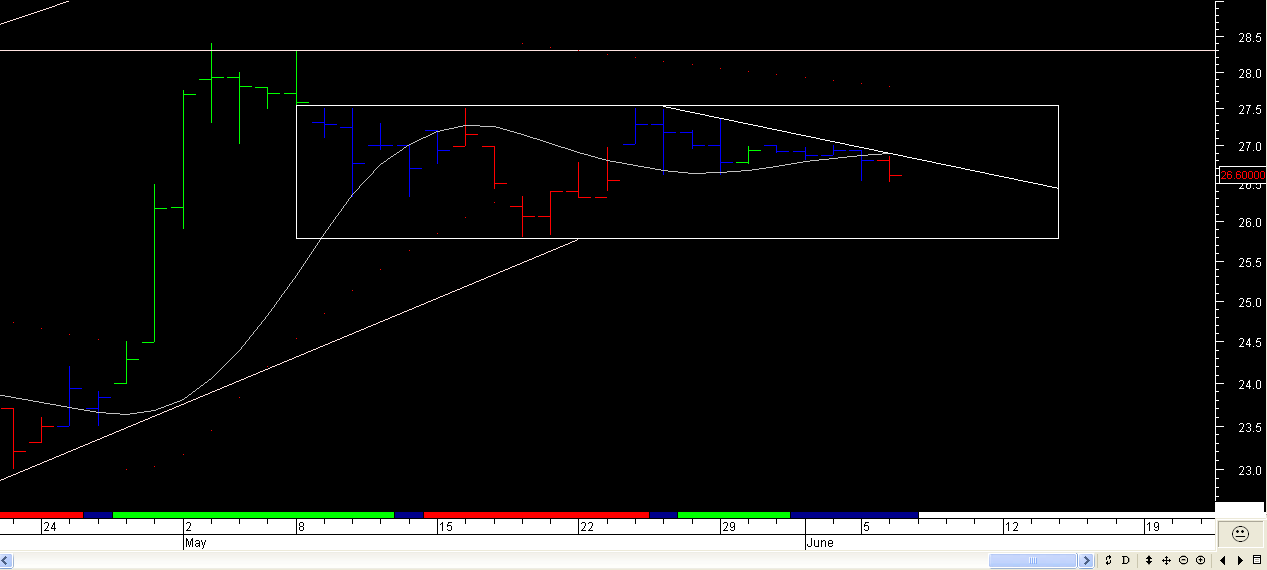The height and width of the screenshot is (570, 1267).
Task: Zoom out with the minus magnifier icon
Action: click(1183, 560)
